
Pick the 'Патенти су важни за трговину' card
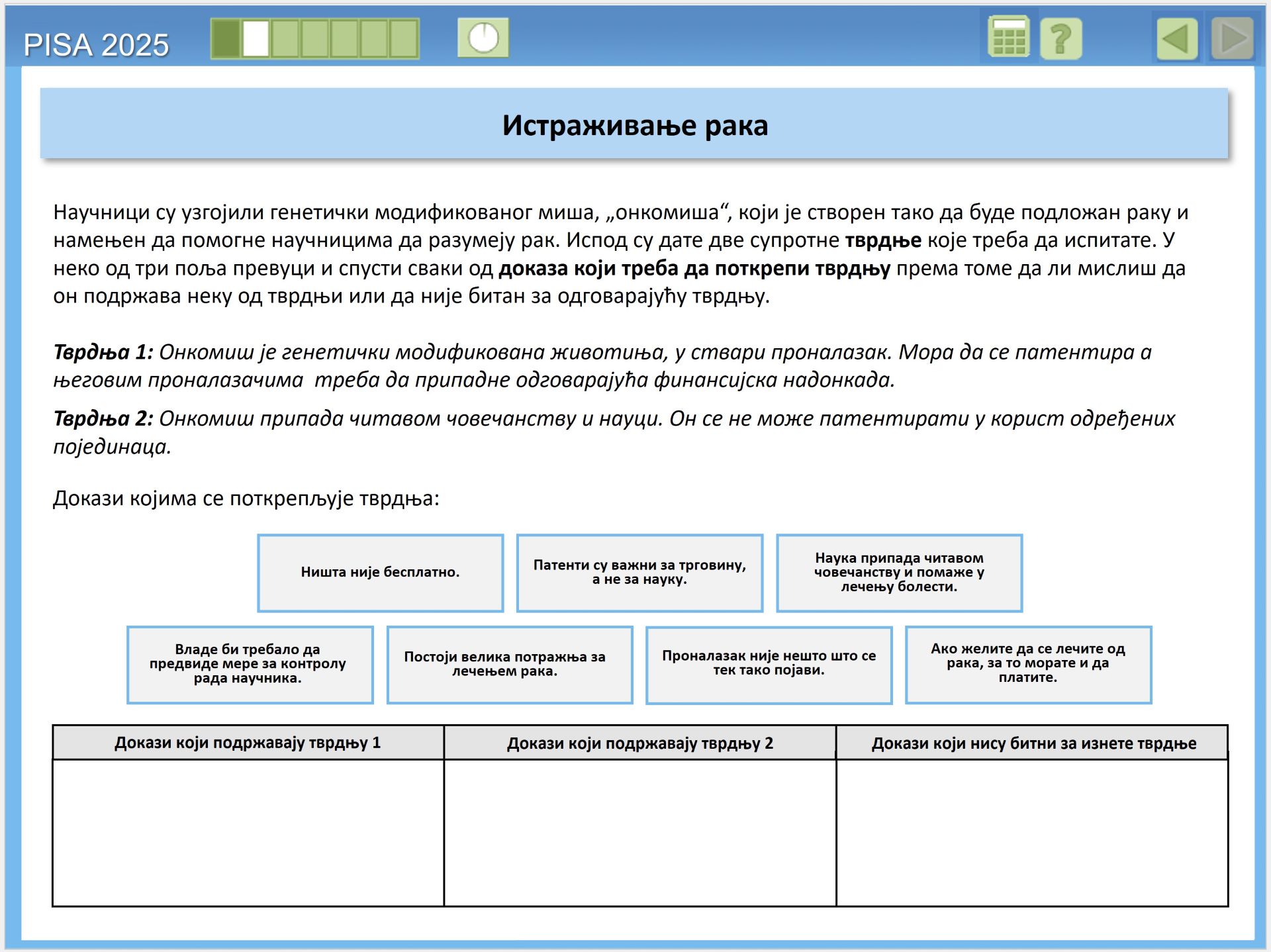tap(639, 573)
